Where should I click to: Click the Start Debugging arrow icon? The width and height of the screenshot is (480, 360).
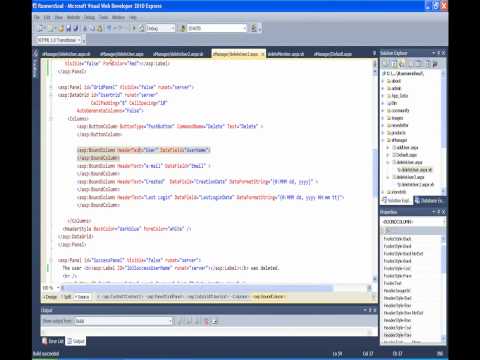(134, 28)
